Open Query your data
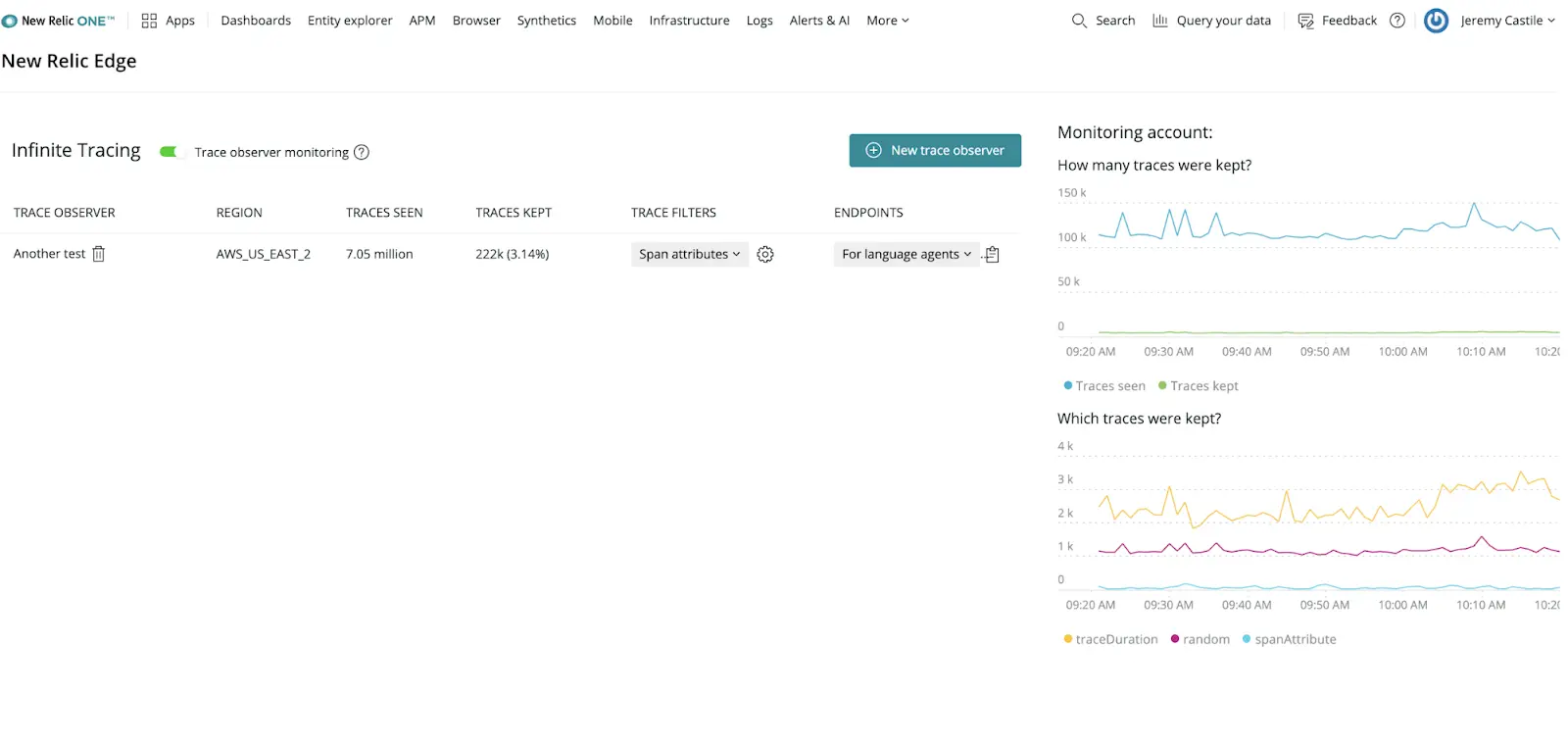The height and width of the screenshot is (745, 1568). (x=1211, y=21)
